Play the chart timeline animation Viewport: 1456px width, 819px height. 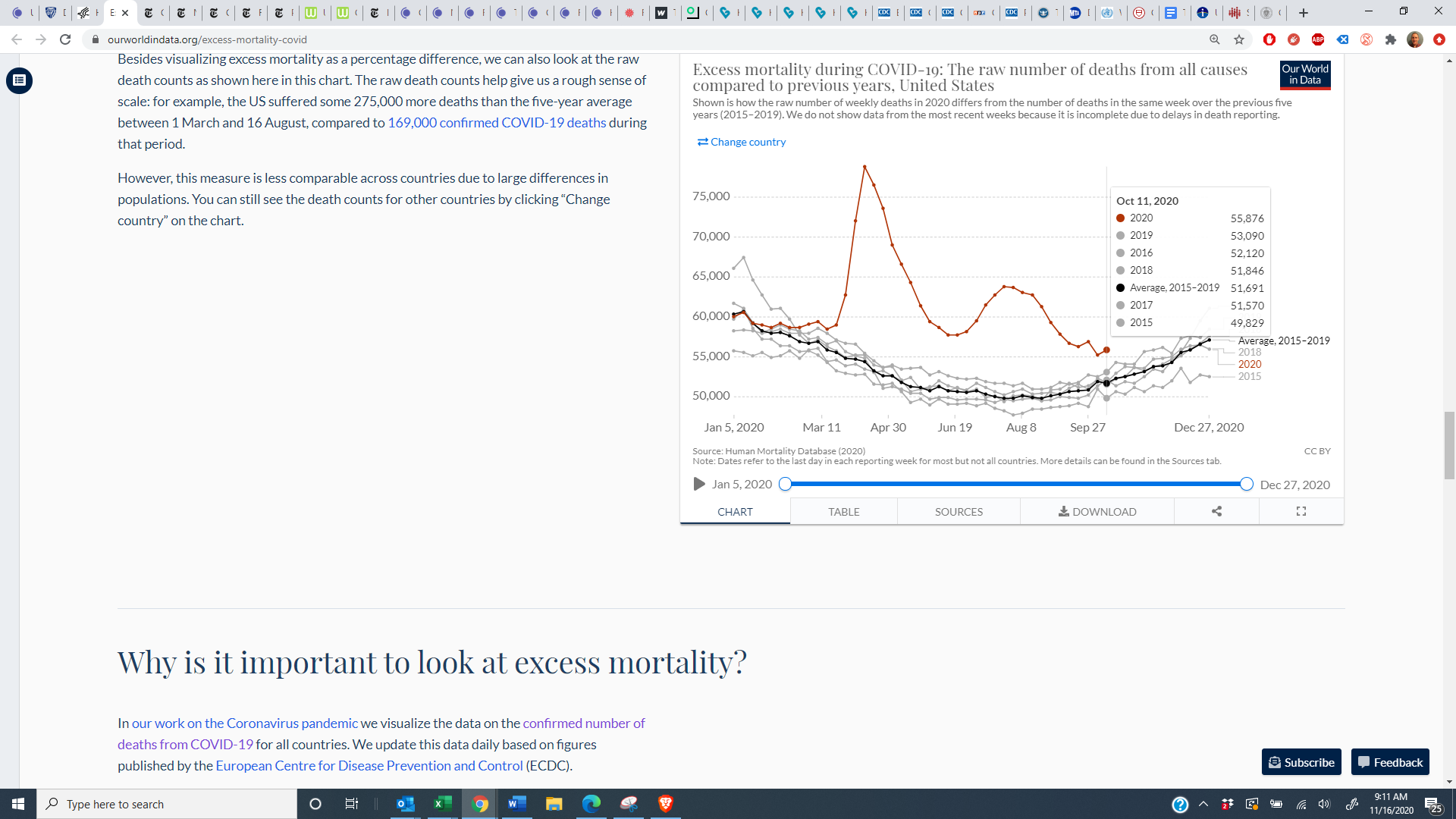click(699, 485)
